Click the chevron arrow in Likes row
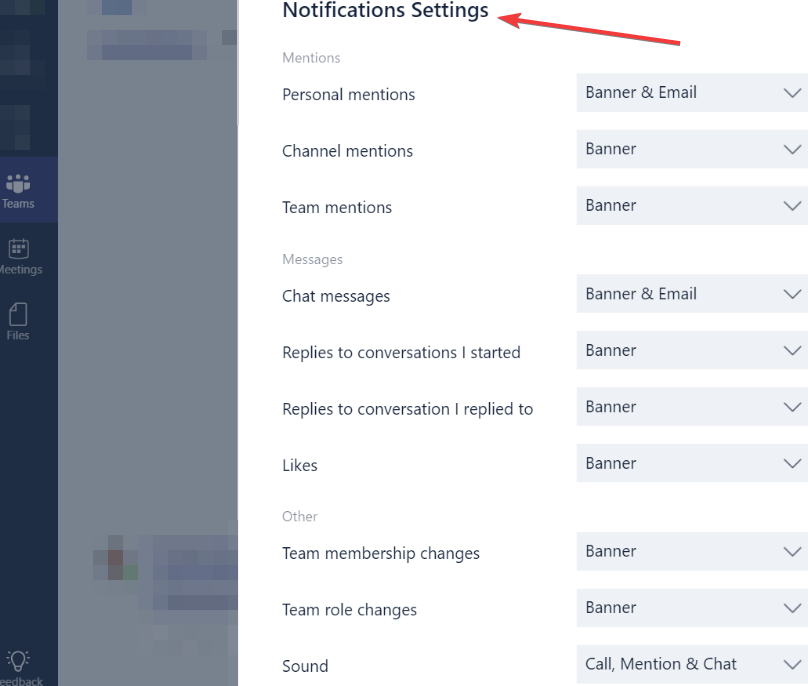Image resolution: width=808 pixels, height=686 pixels. (792, 463)
